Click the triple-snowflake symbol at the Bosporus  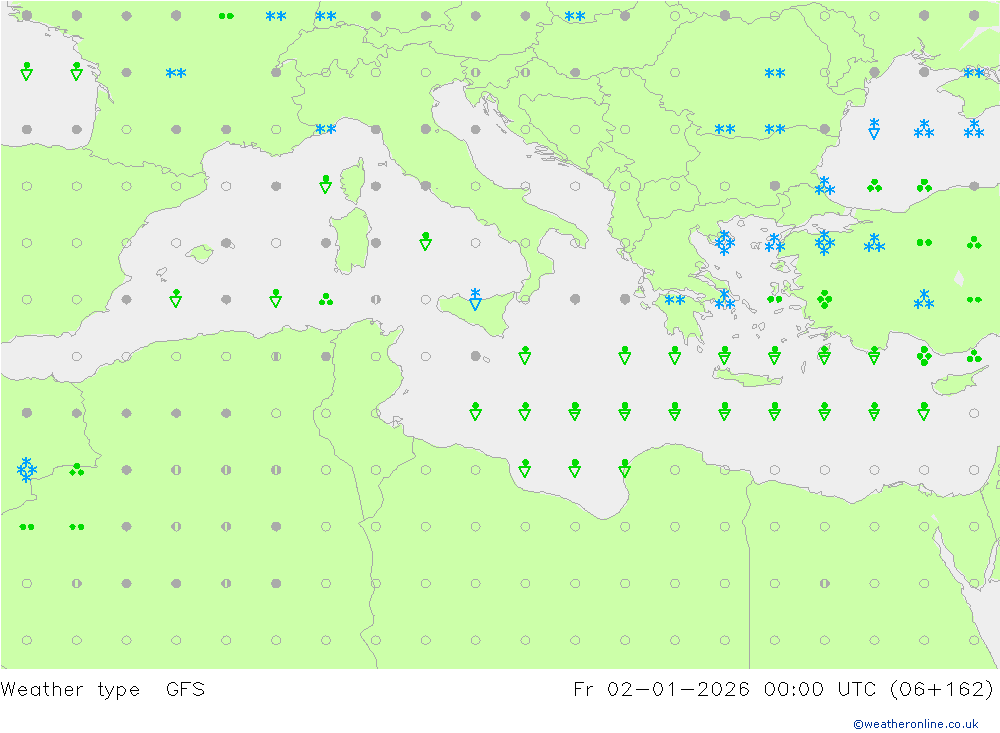coord(825,186)
